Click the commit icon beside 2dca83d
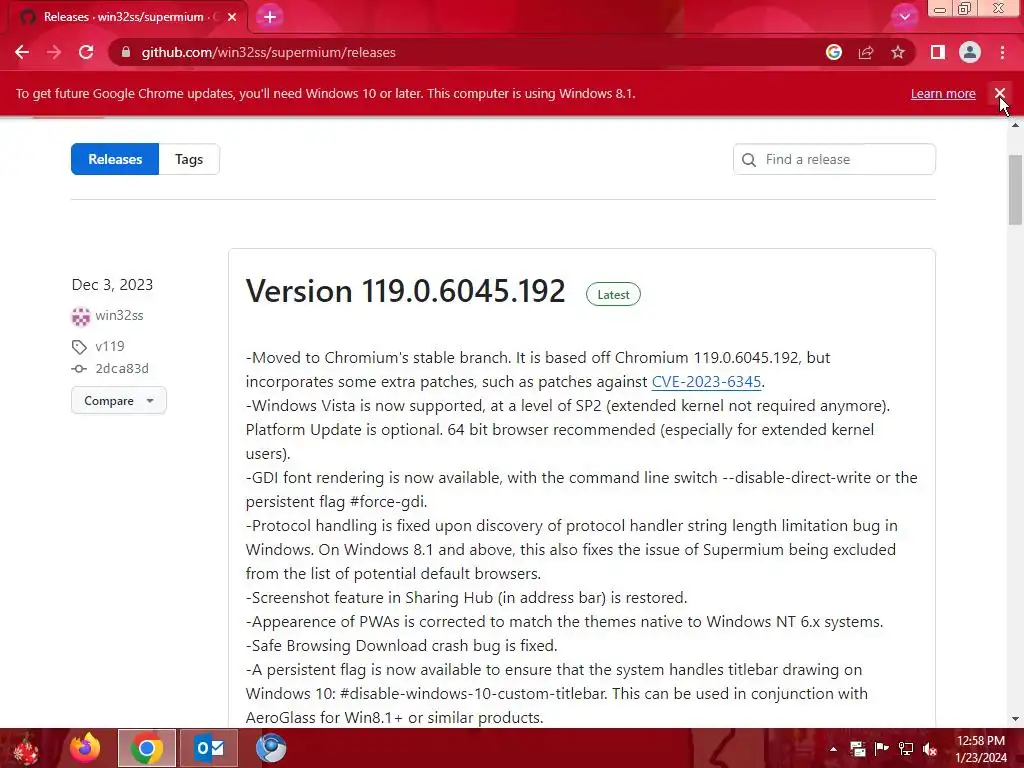Image resolution: width=1024 pixels, height=768 pixels. 79,368
